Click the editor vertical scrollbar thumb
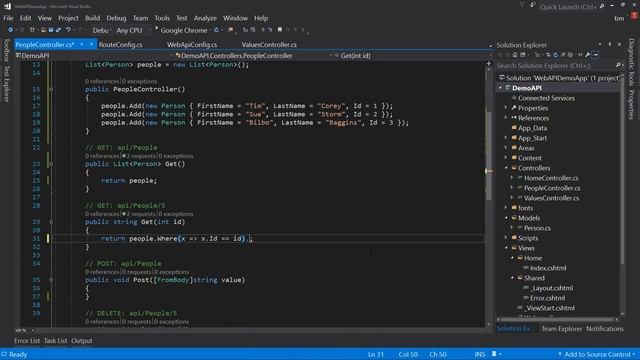 pos(489,155)
